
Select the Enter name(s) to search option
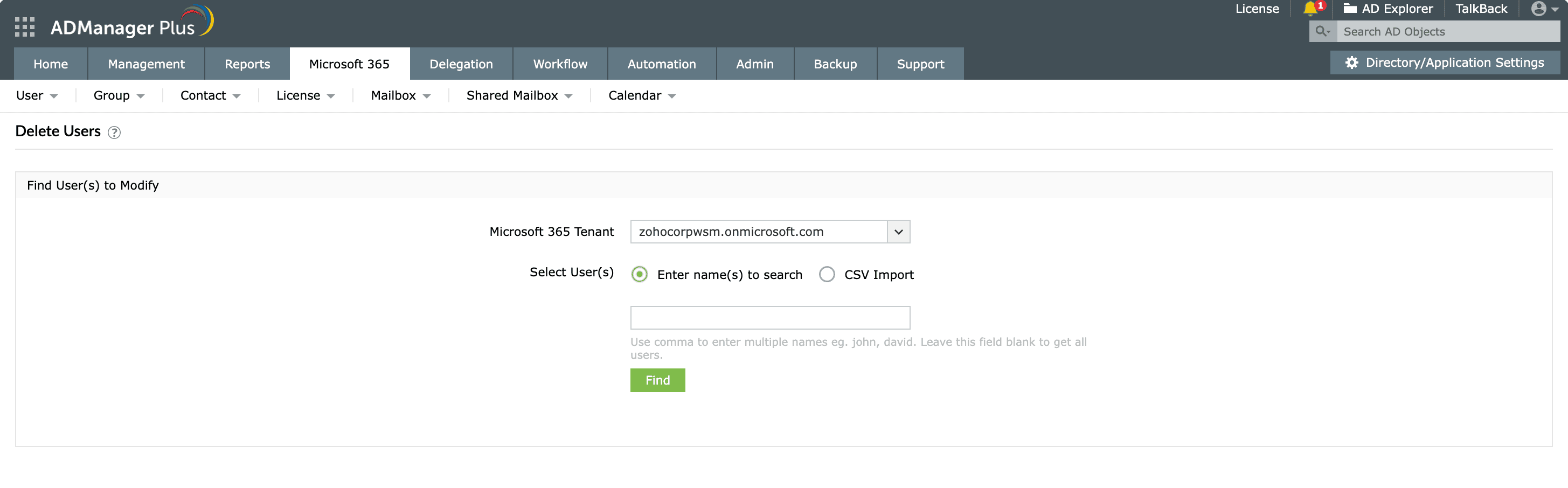[639, 274]
